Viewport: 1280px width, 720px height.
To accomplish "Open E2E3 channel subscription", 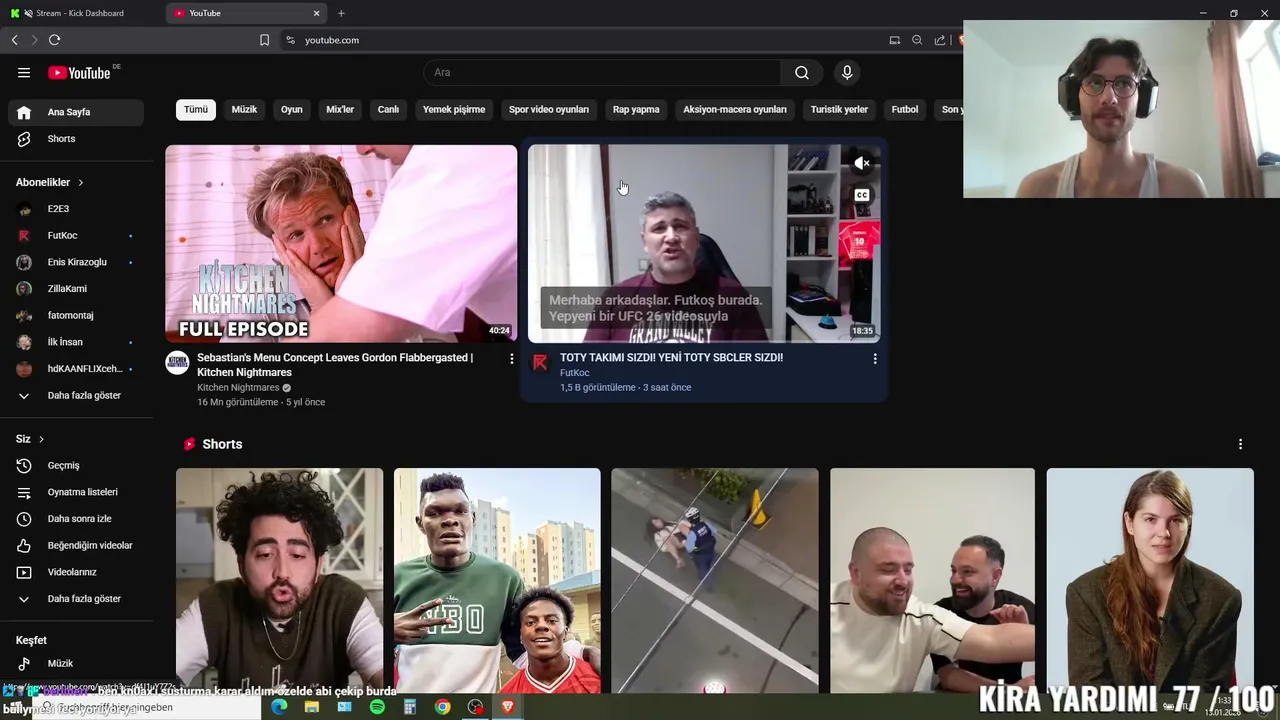I will [x=76, y=209].
